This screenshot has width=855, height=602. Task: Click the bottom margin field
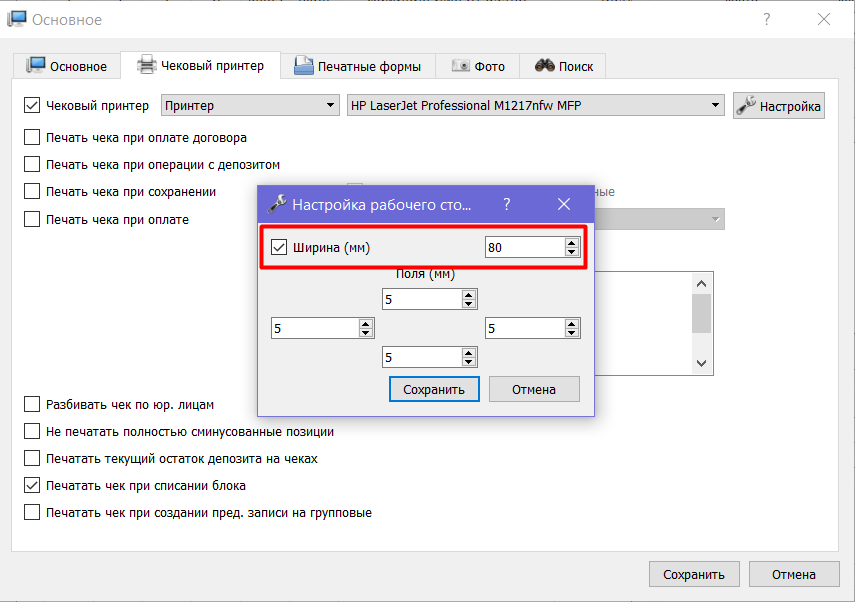tap(422, 357)
